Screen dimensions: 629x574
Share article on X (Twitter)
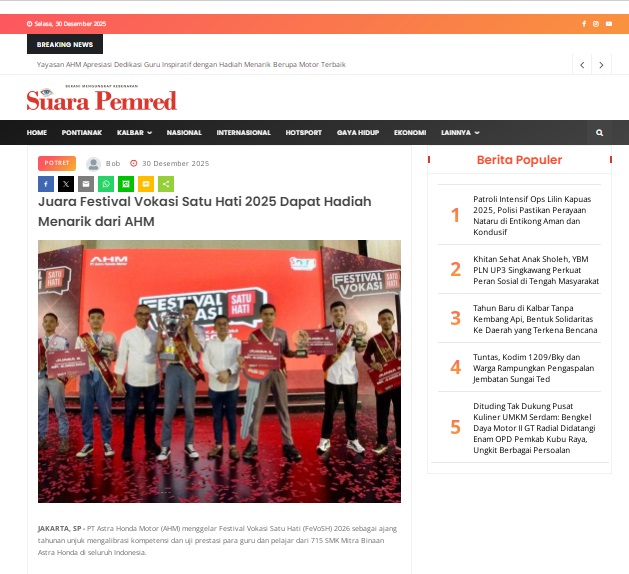click(66, 184)
